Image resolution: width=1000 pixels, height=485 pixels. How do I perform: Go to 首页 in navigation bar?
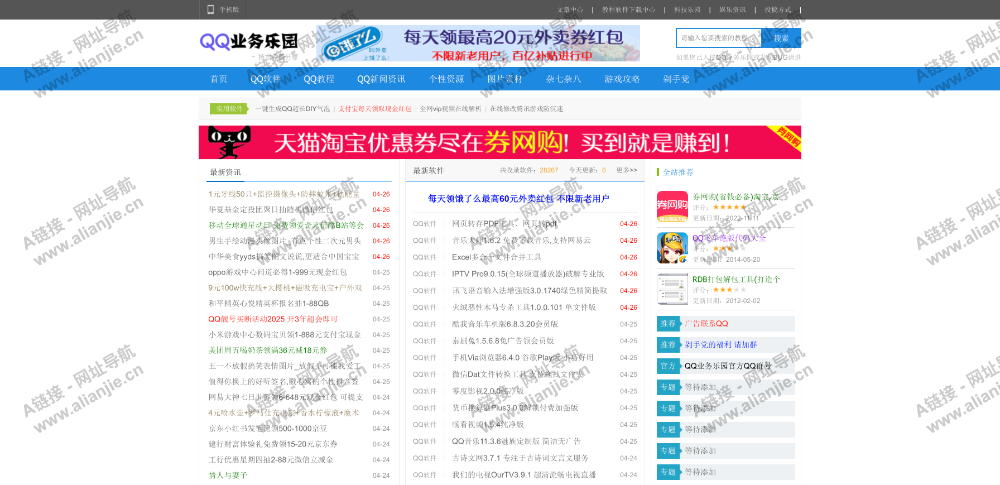(x=219, y=79)
